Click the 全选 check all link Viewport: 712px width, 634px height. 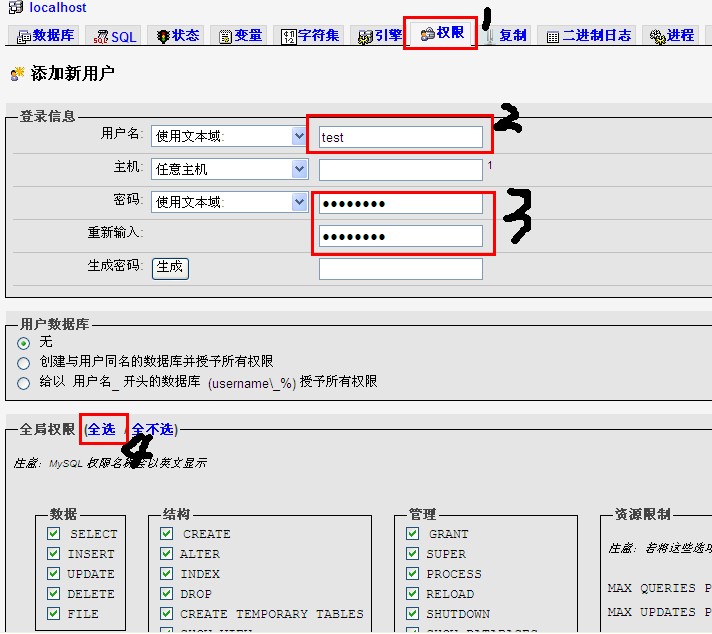(101, 430)
